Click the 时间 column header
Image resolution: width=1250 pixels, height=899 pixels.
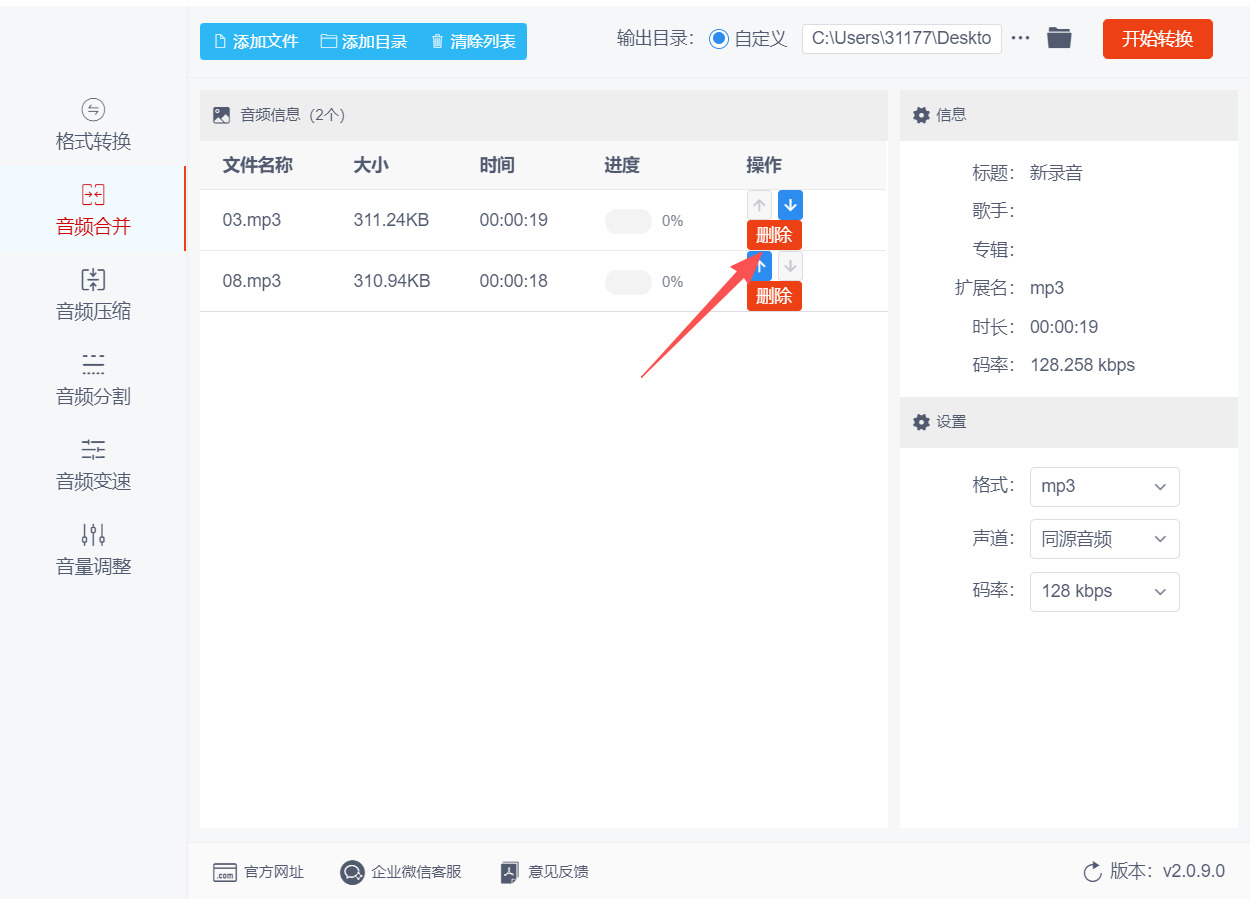(497, 165)
